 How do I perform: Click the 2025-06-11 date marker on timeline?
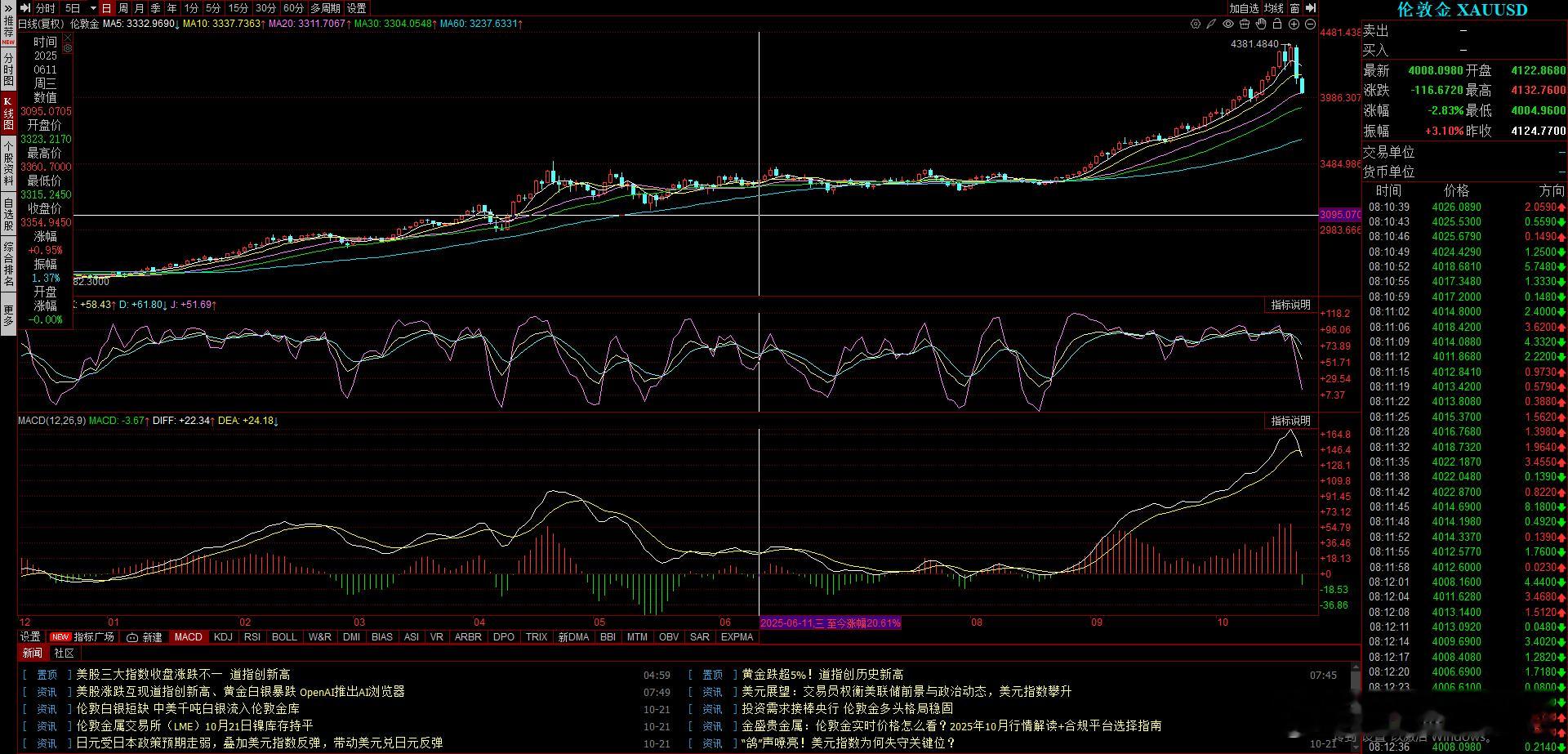831,622
